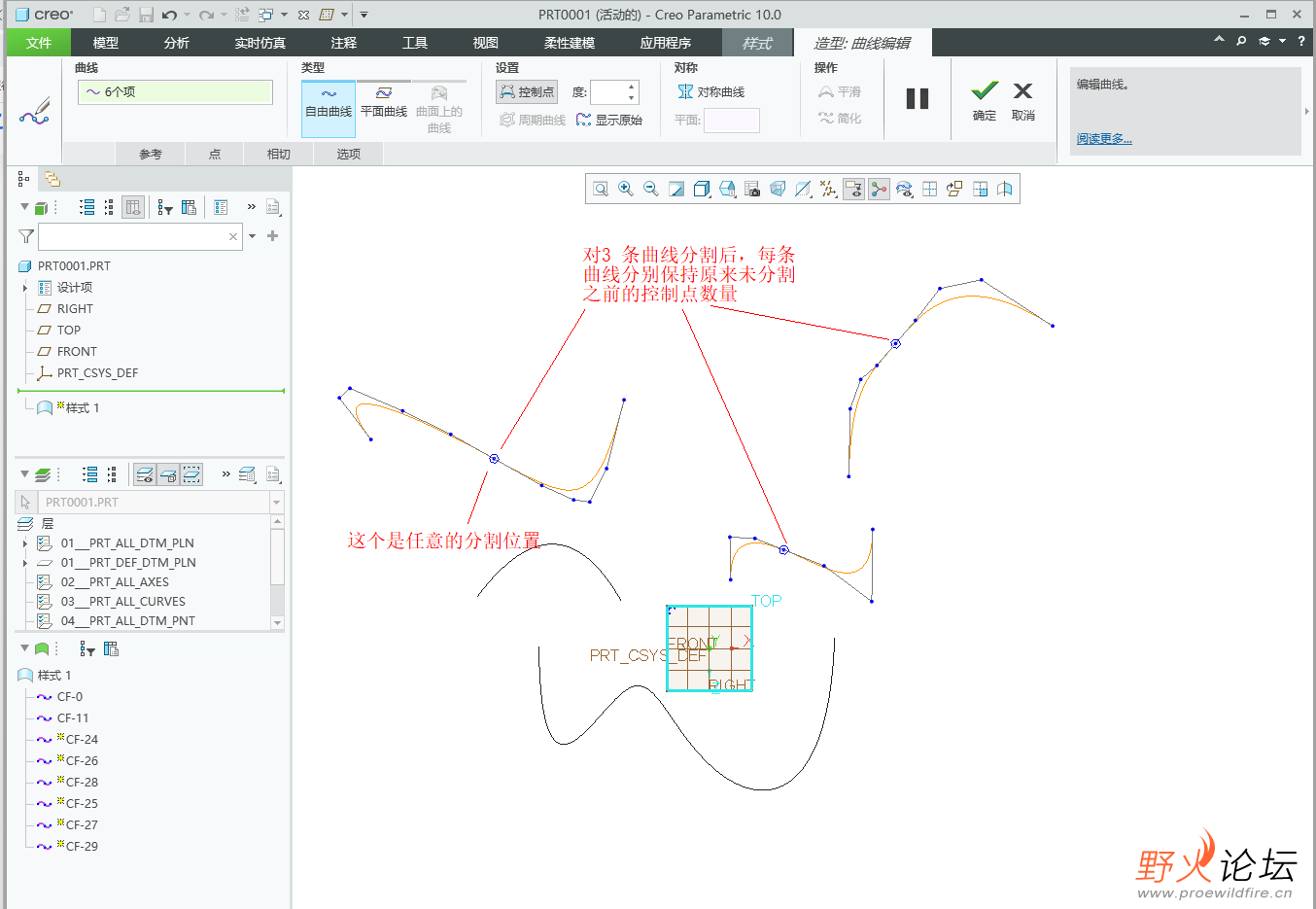
Task: Click the Regenerate icon in quick access
Action: [x=242, y=15]
